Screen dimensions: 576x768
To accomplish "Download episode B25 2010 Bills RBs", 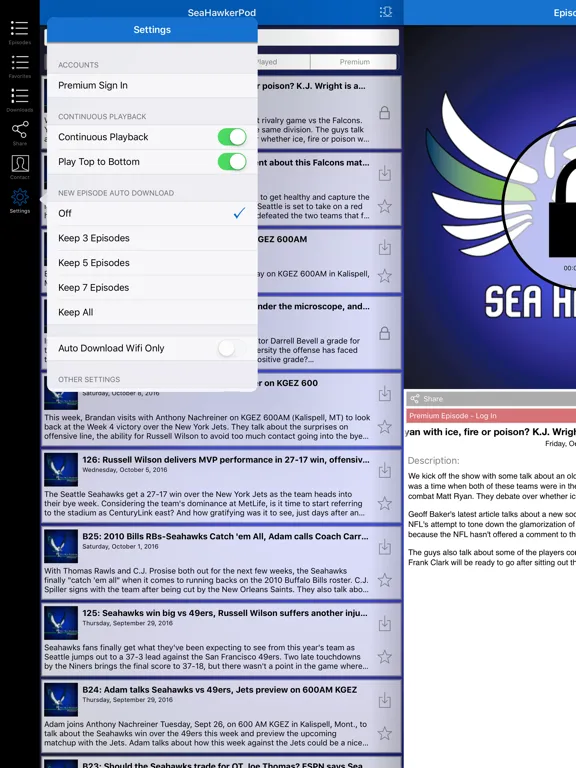I will tap(384, 547).
